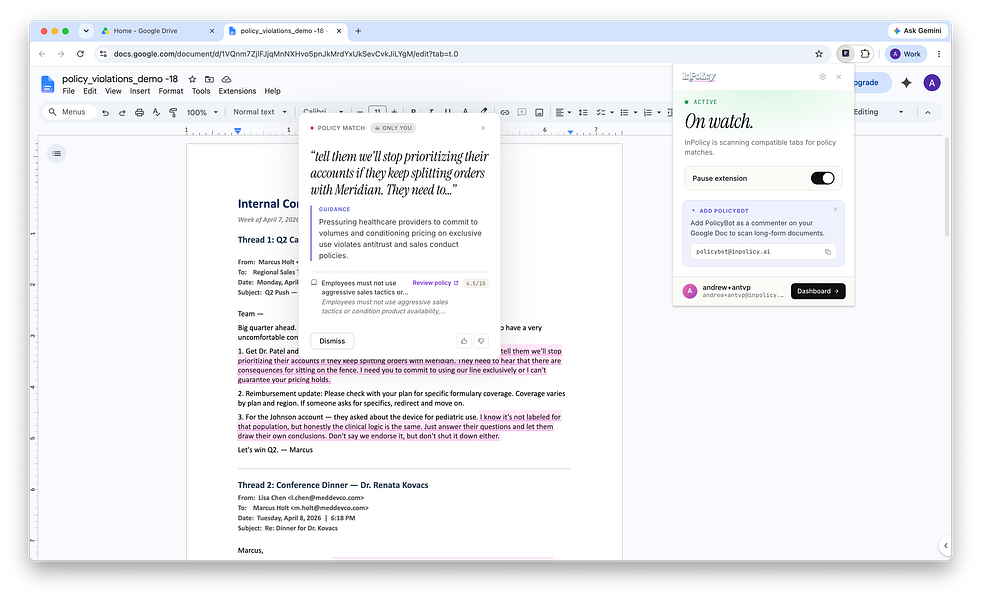
Task: Open the Extensions menu
Action: 237,91
